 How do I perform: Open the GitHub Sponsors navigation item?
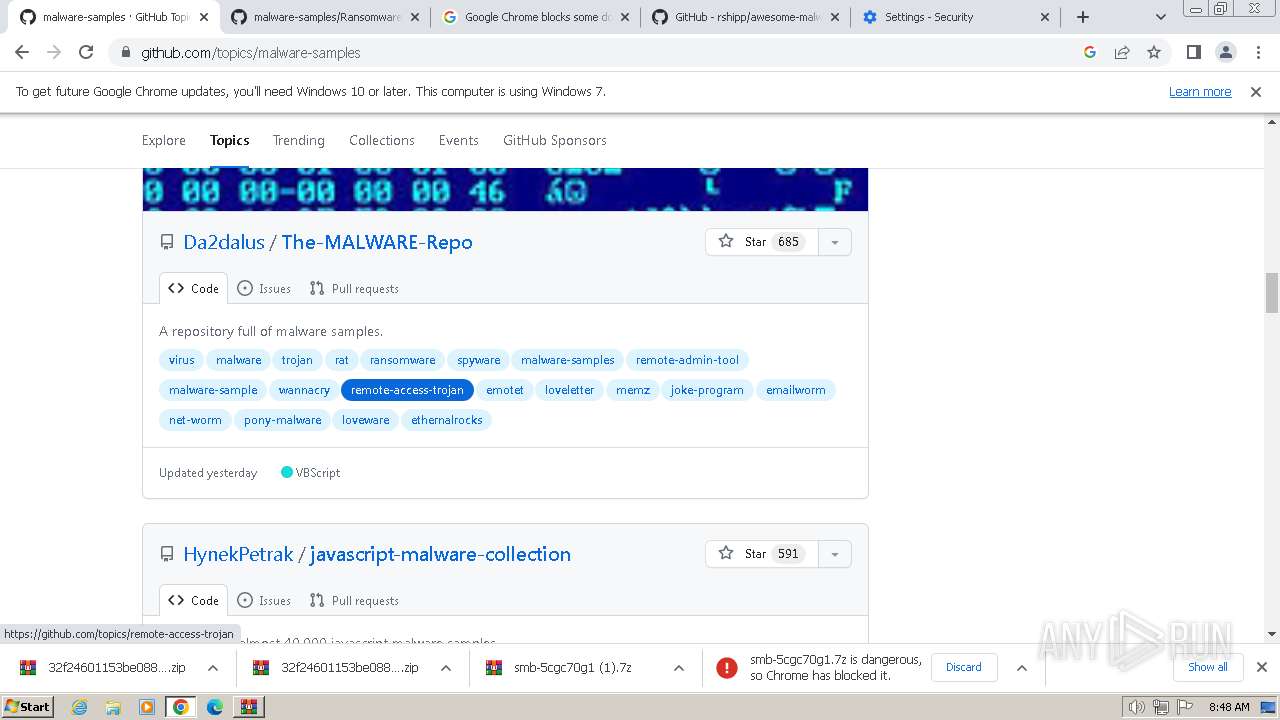tap(555, 140)
